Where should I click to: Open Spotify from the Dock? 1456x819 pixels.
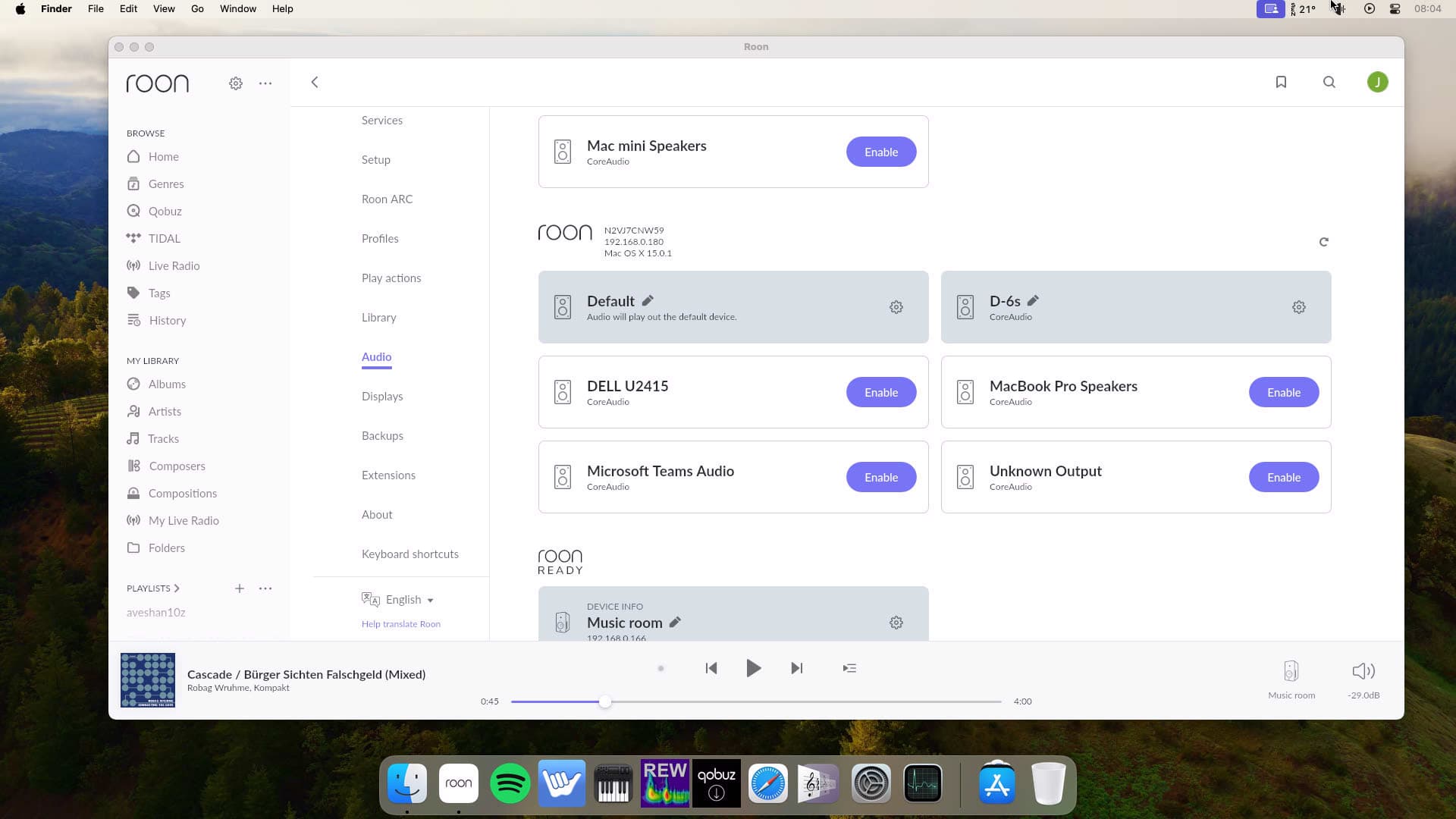pyautogui.click(x=510, y=783)
